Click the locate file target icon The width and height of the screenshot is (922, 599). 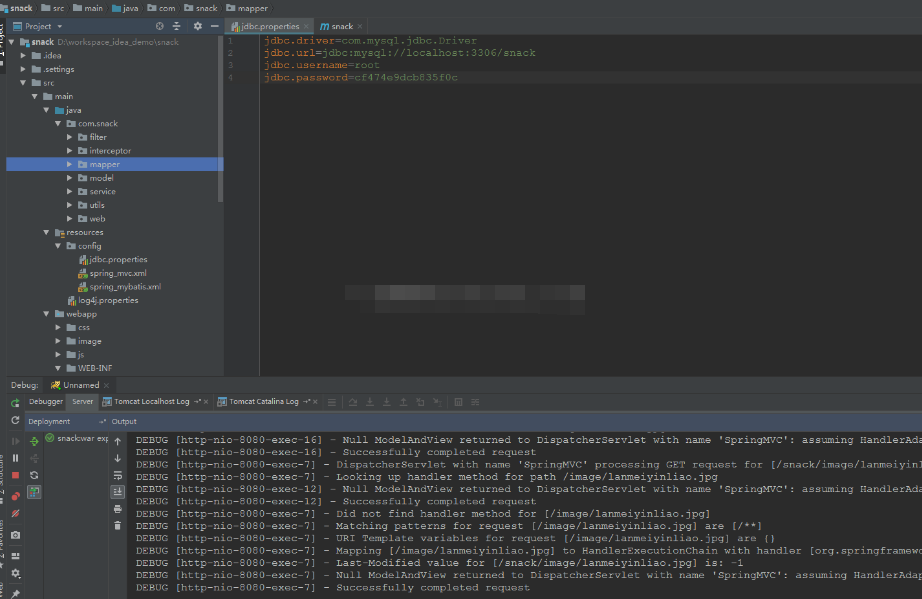point(159,26)
